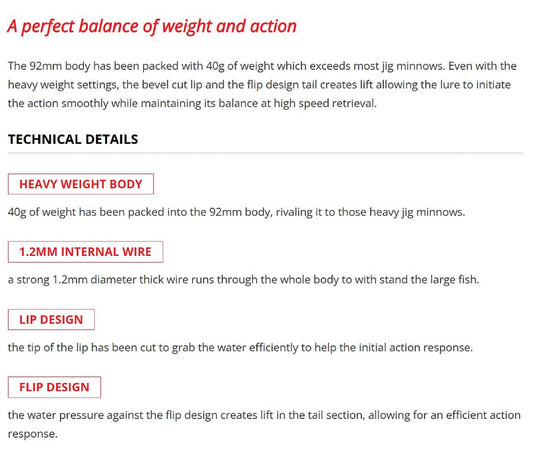This screenshot has height=453, width=533.
Task: Click the sentence about 1.2mm thick wire
Action: (243, 280)
